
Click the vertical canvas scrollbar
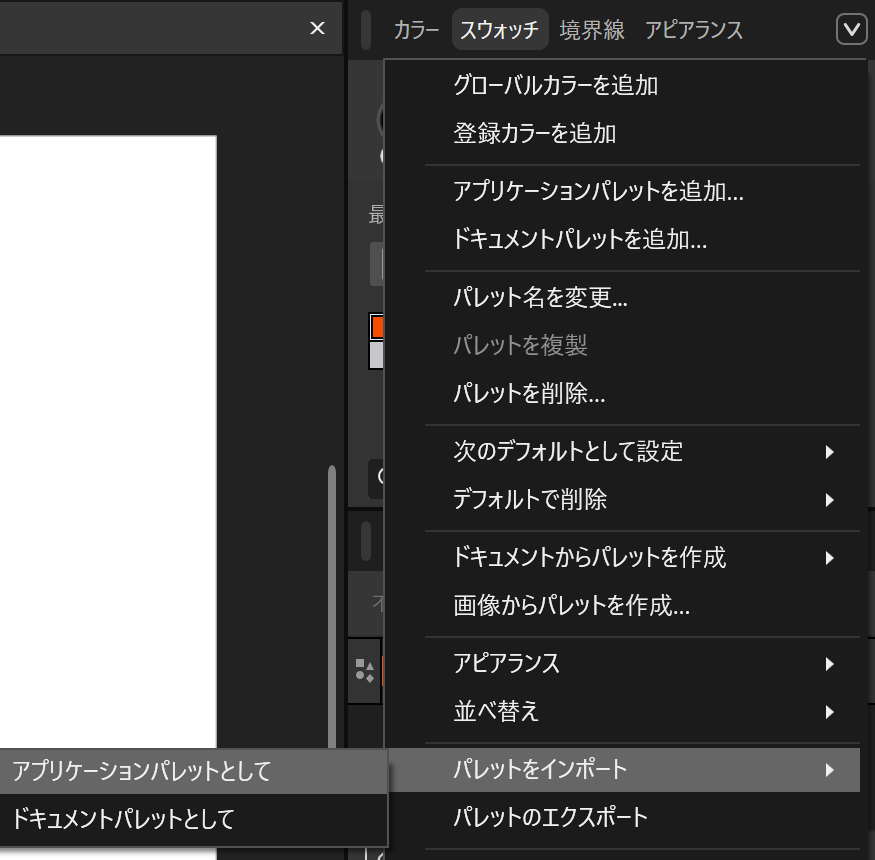pos(332,606)
